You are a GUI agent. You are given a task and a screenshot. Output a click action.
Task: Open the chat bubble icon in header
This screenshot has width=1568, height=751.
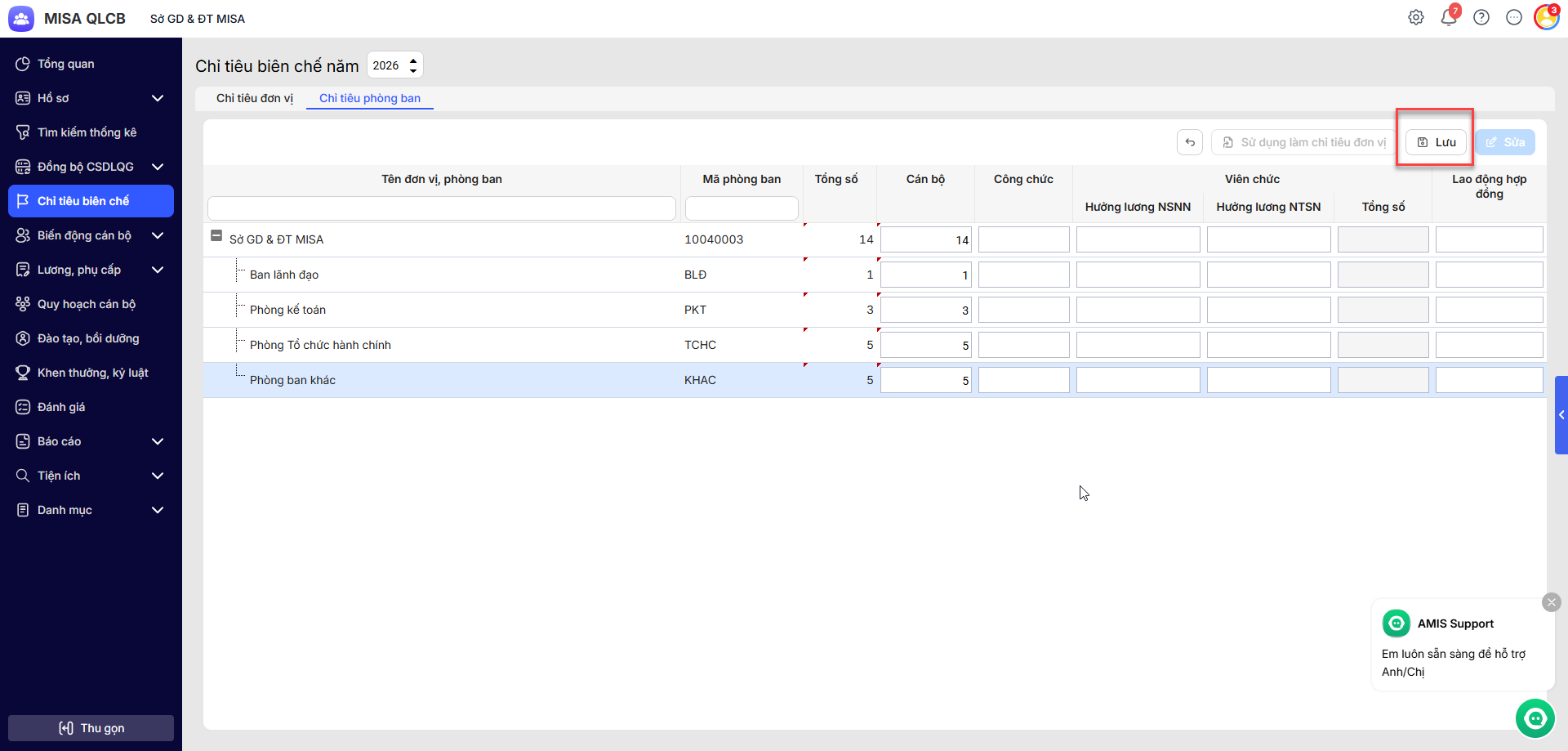click(1514, 18)
